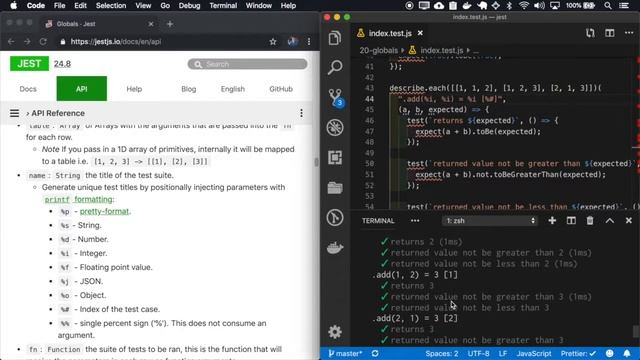
Task: Click the JEST logo link
Action: 29,64
